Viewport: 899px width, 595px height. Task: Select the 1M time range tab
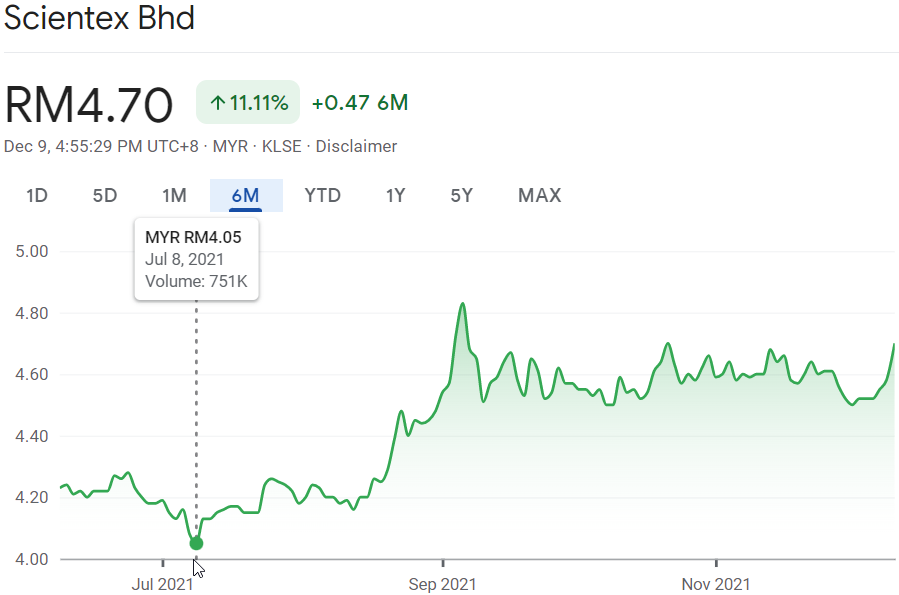click(x=174, y=195)
